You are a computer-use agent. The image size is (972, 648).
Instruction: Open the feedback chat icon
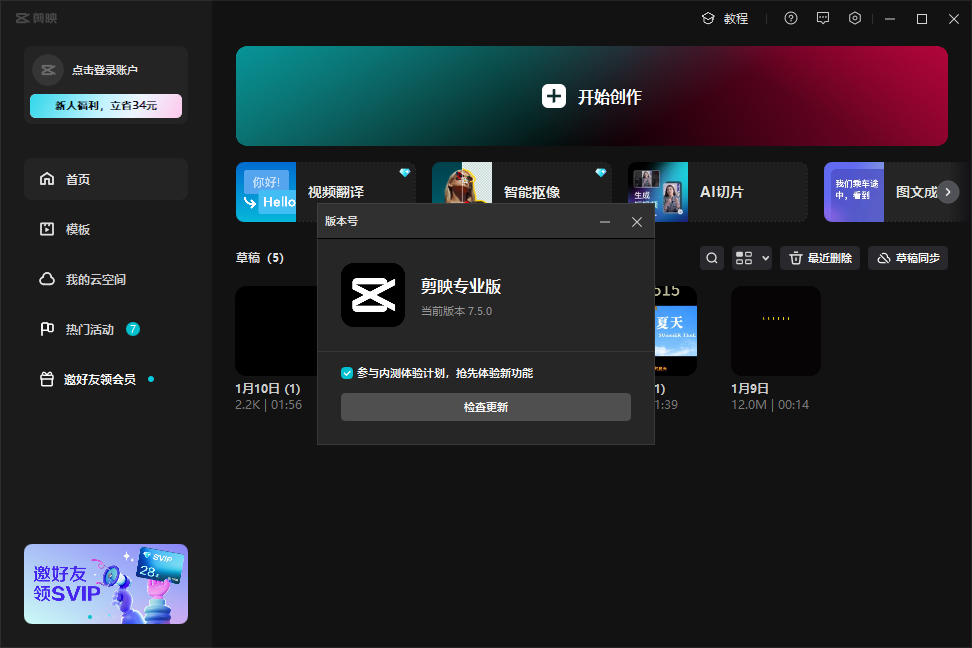point(823,18)
